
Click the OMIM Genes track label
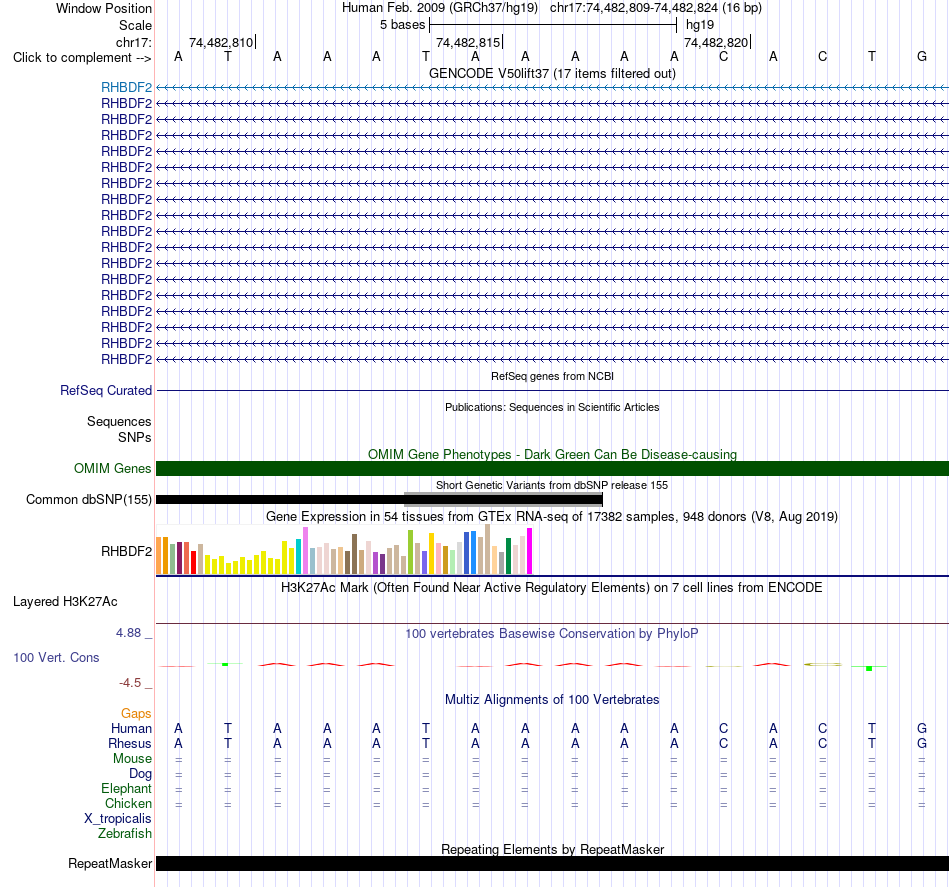[x=112, y=468]
